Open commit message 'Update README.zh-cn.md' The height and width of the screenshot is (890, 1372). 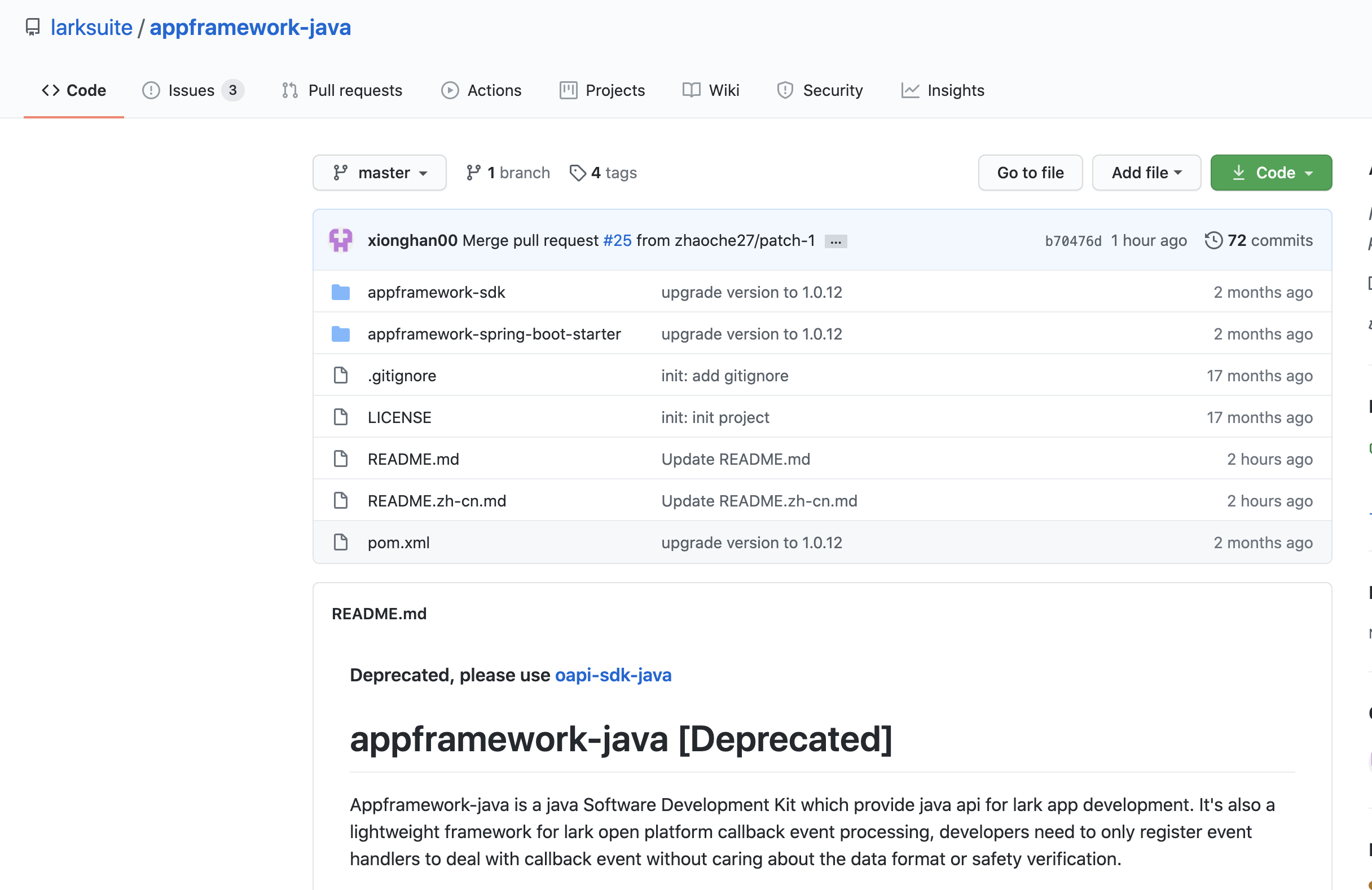[759, 501]
